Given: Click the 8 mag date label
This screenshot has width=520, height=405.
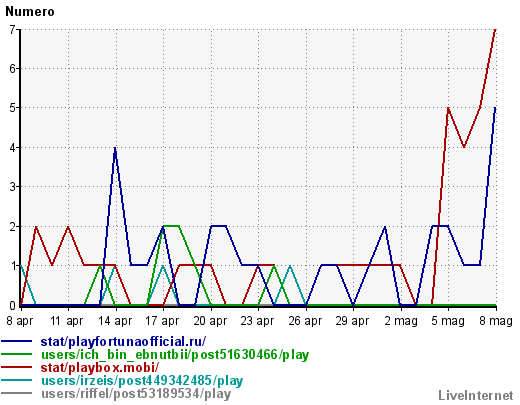Looking at the screenshot, I should click(x=496, y=321).
